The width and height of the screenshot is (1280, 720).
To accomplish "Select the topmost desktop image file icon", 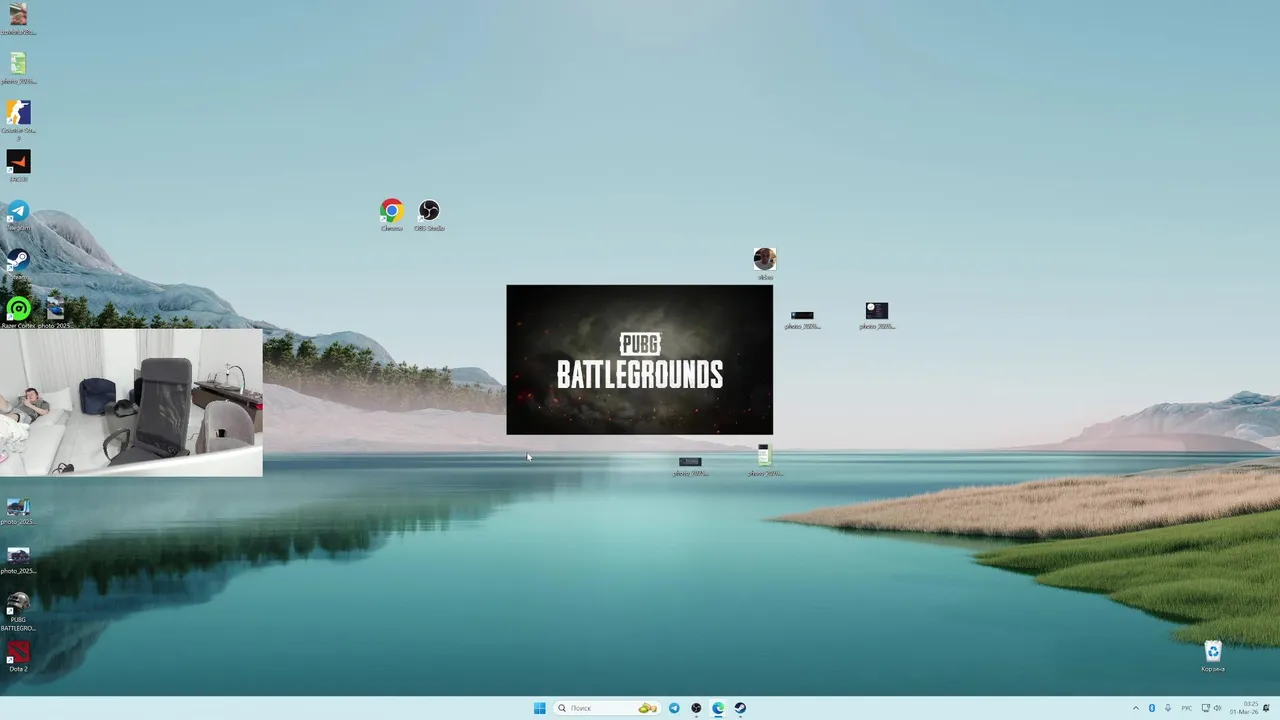I will pos(18,19).
